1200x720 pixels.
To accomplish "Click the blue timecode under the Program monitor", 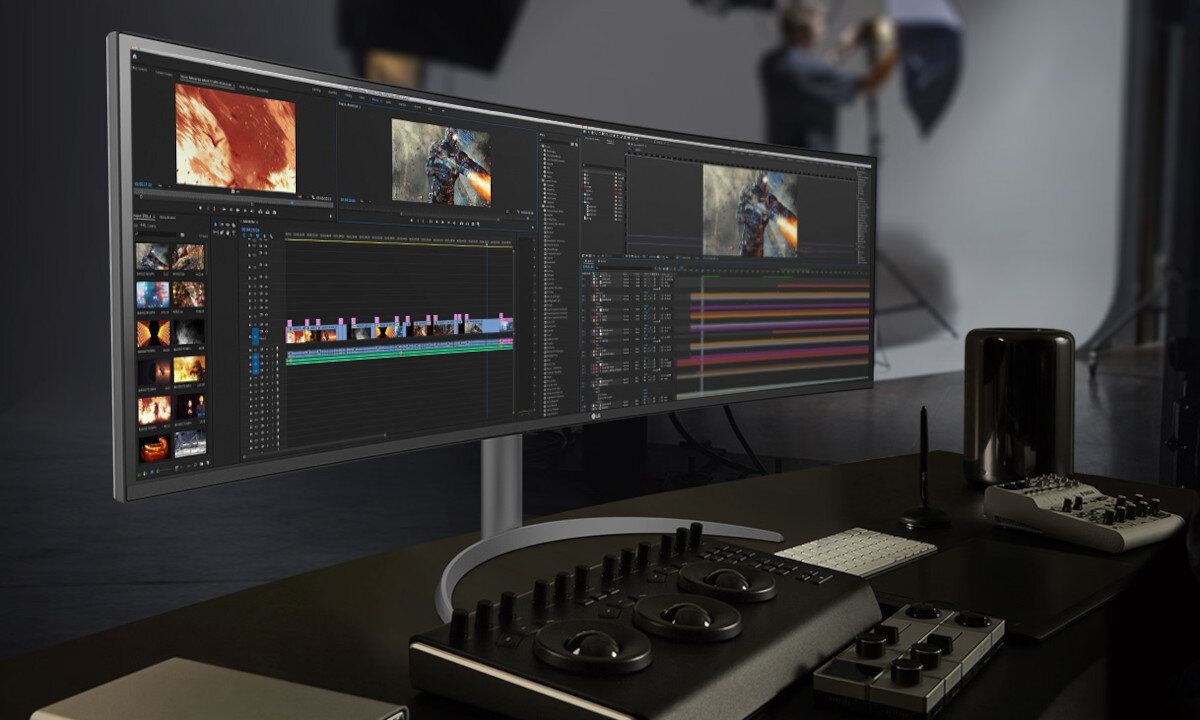I will (349, 200).
